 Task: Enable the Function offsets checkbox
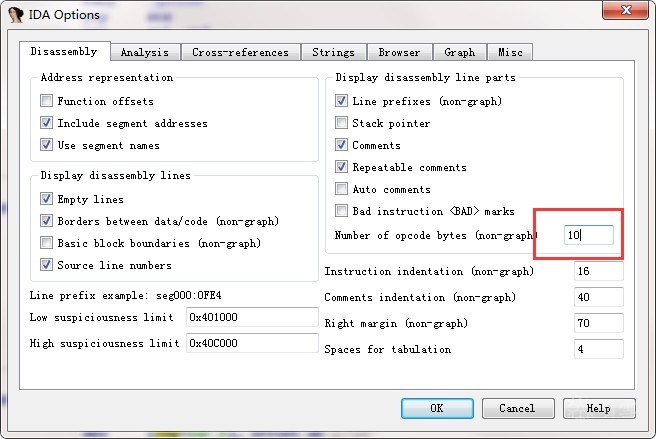(46, 101)
